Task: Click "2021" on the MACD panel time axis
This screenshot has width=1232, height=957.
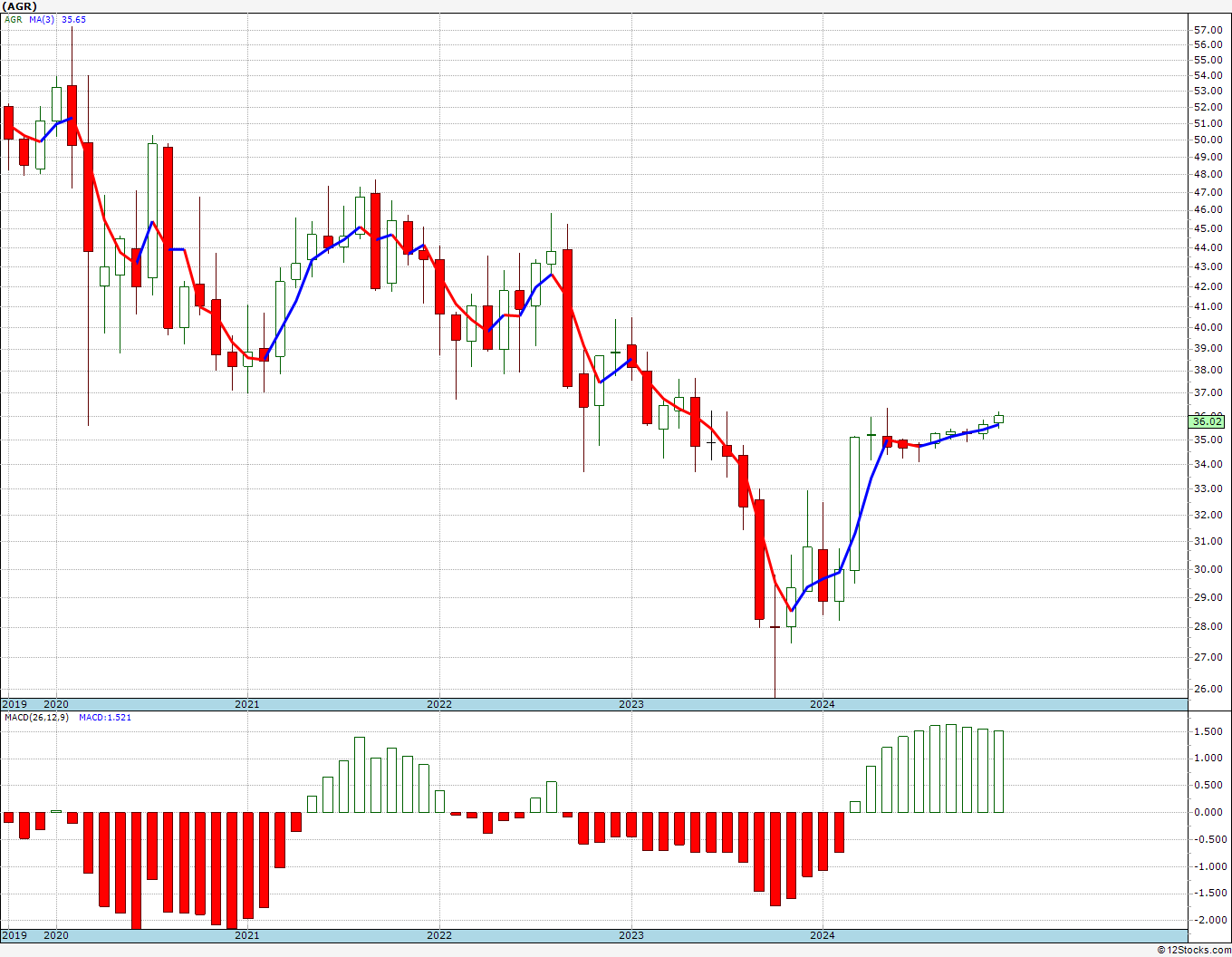Action: (247, 935)
